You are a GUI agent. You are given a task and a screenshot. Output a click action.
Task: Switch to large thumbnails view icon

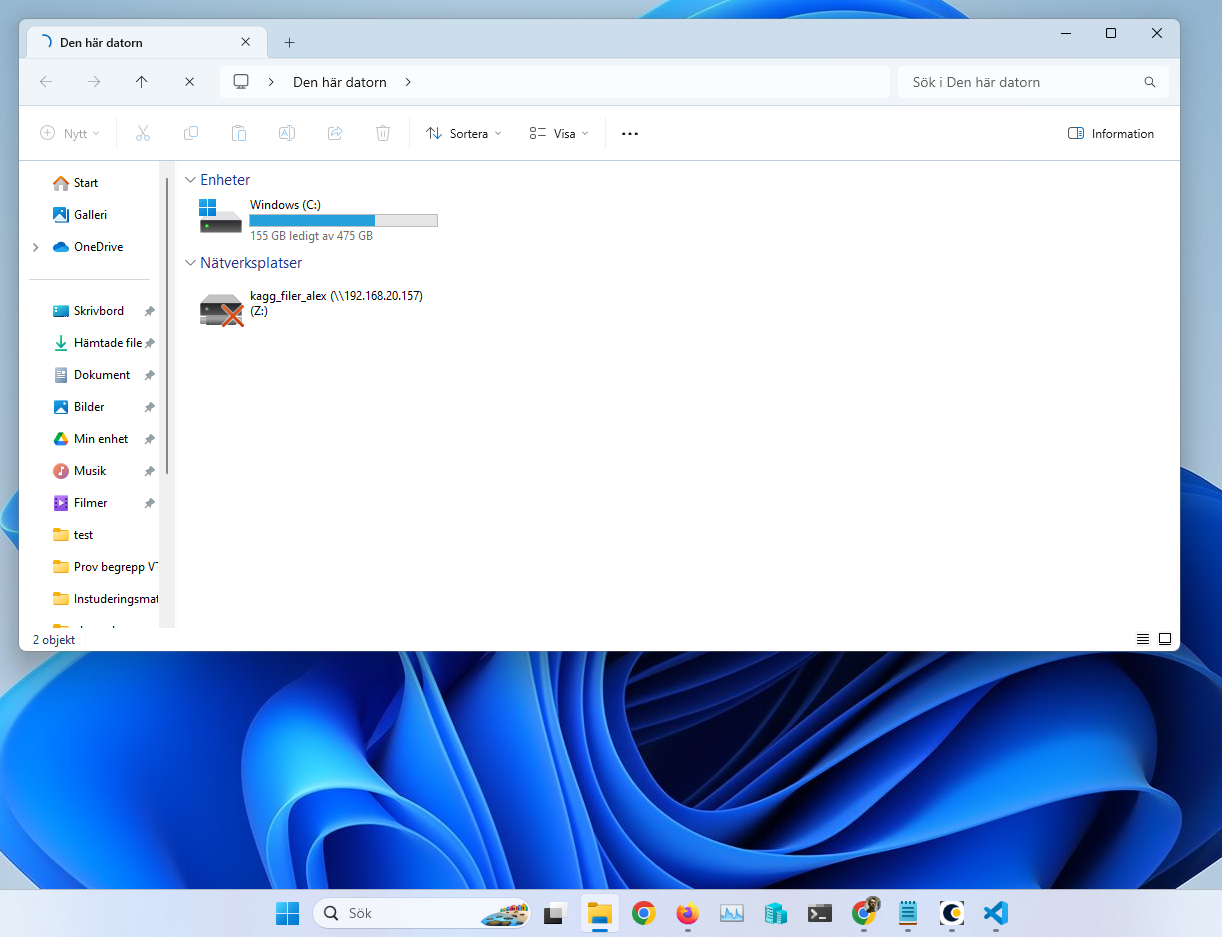tap(1165, 639)
